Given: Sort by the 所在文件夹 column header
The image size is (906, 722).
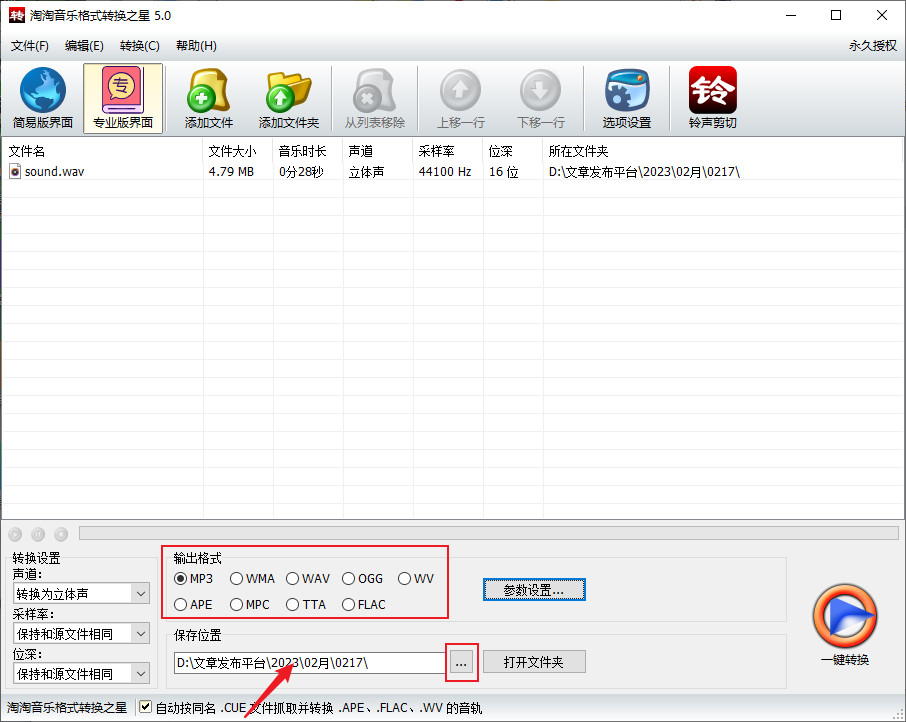Looking at the screenshot, I should point(722,151).
